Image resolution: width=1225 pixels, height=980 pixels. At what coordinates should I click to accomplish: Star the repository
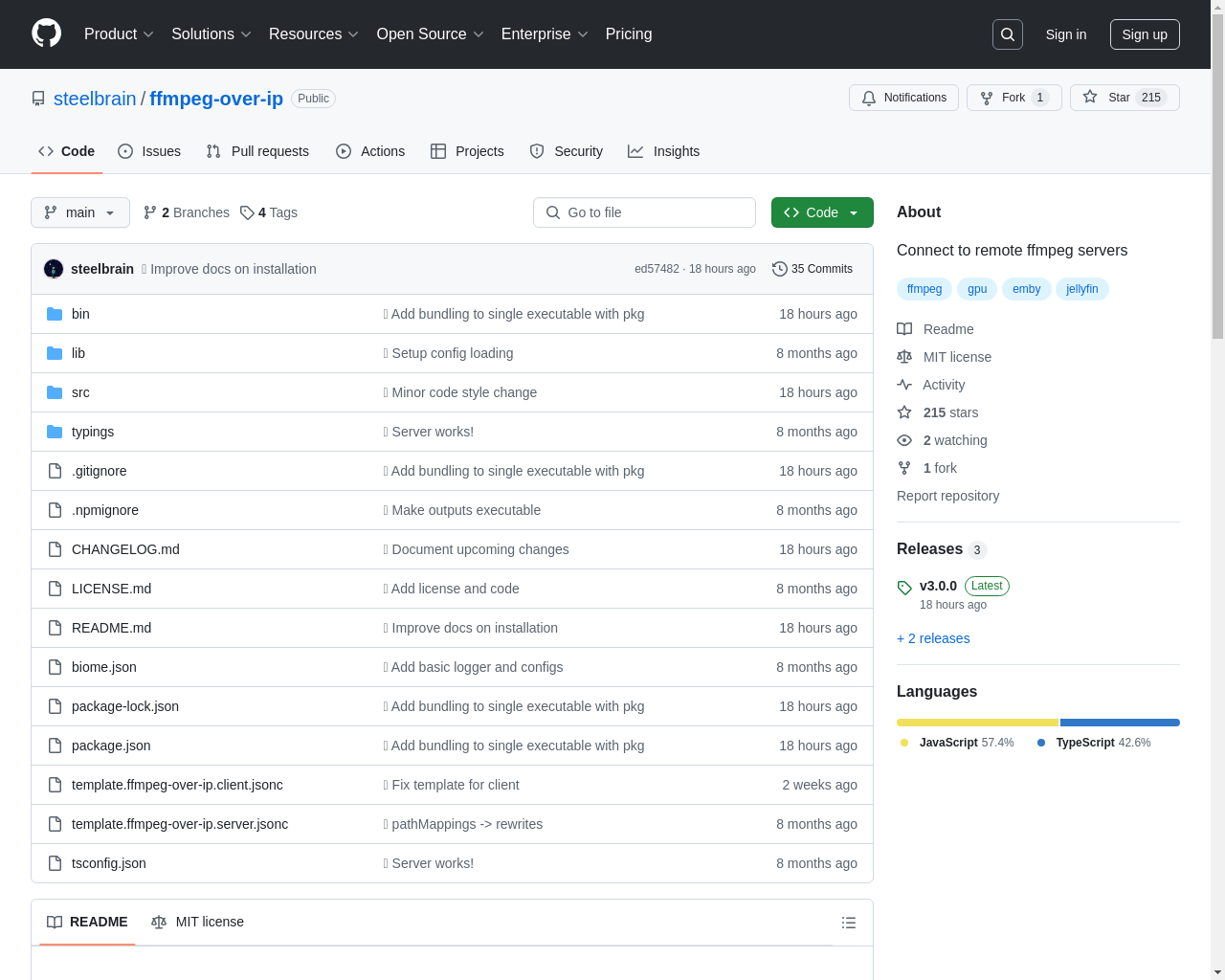[1125, 98]
